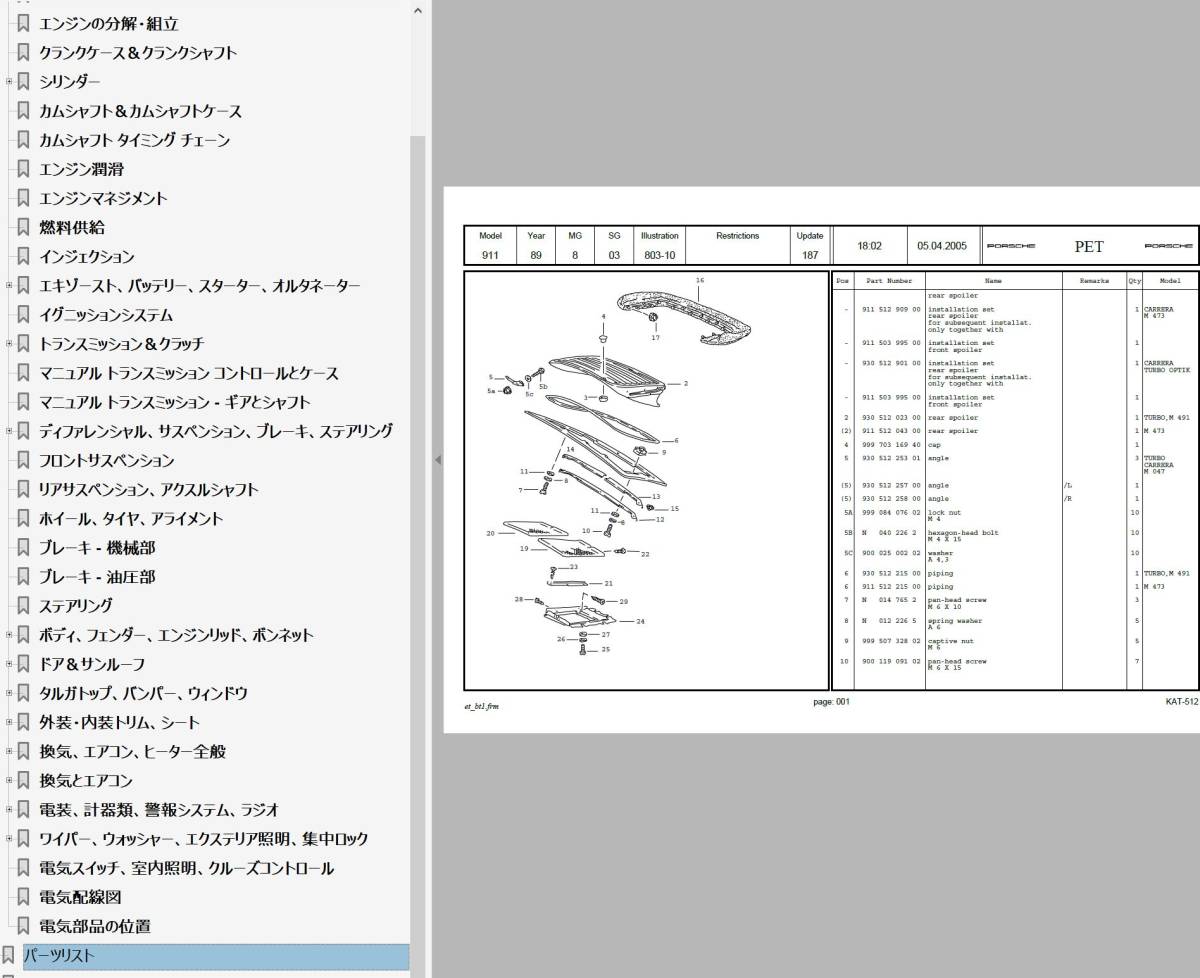
Task: Expand the 換気とエアコン bookmark
Action: pyautogui.click(x=9, y=780)
